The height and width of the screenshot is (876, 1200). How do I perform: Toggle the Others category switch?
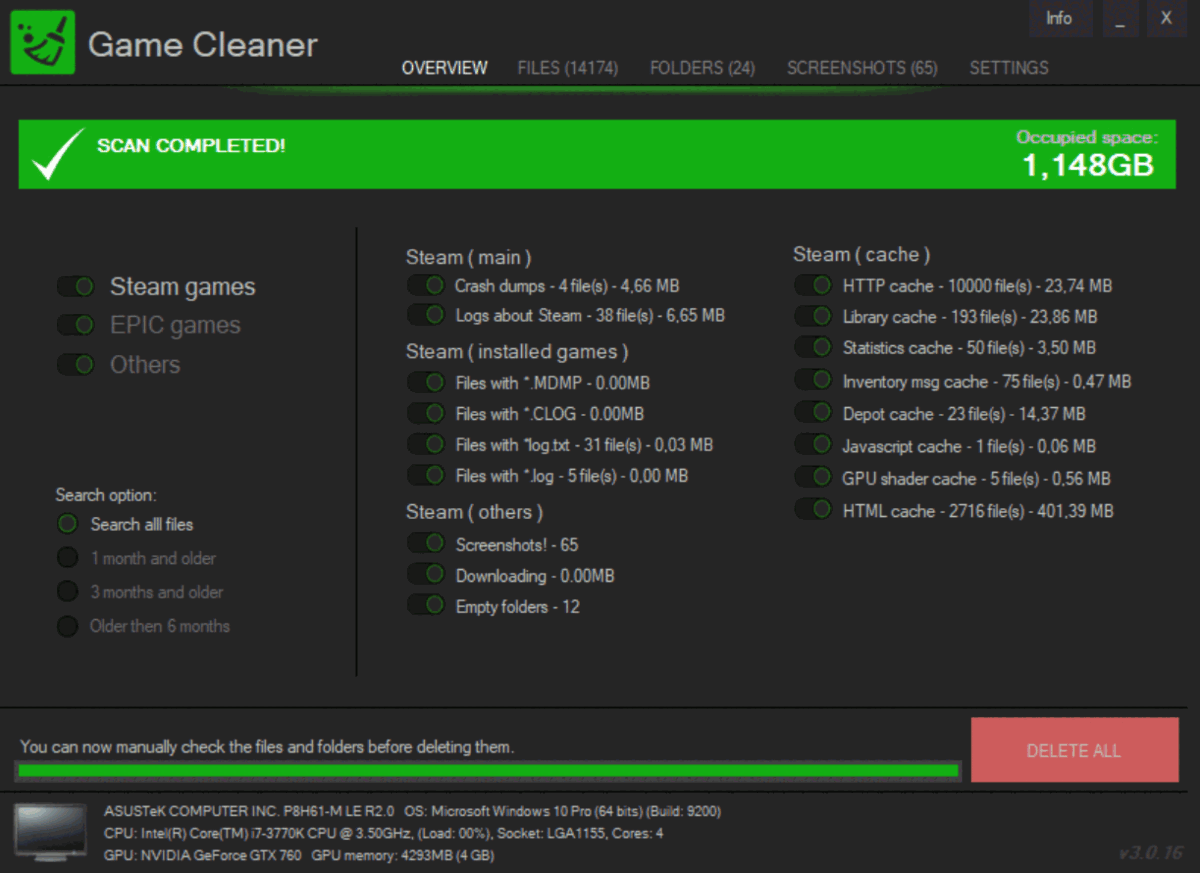pyautogui.click(x=76, y=364)
